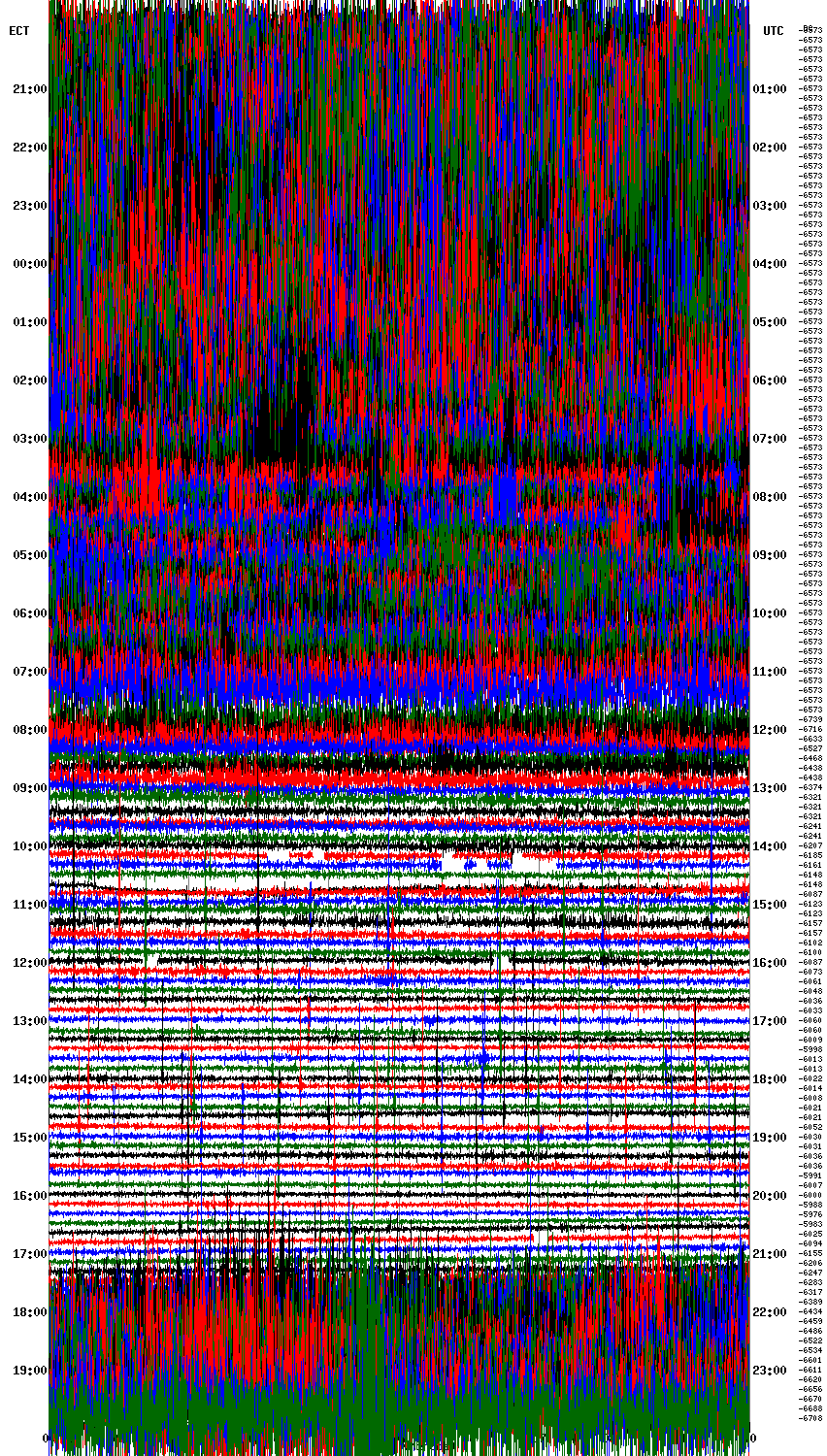
Task: Select the -5976 offset reading
Action: point(810,1214)
